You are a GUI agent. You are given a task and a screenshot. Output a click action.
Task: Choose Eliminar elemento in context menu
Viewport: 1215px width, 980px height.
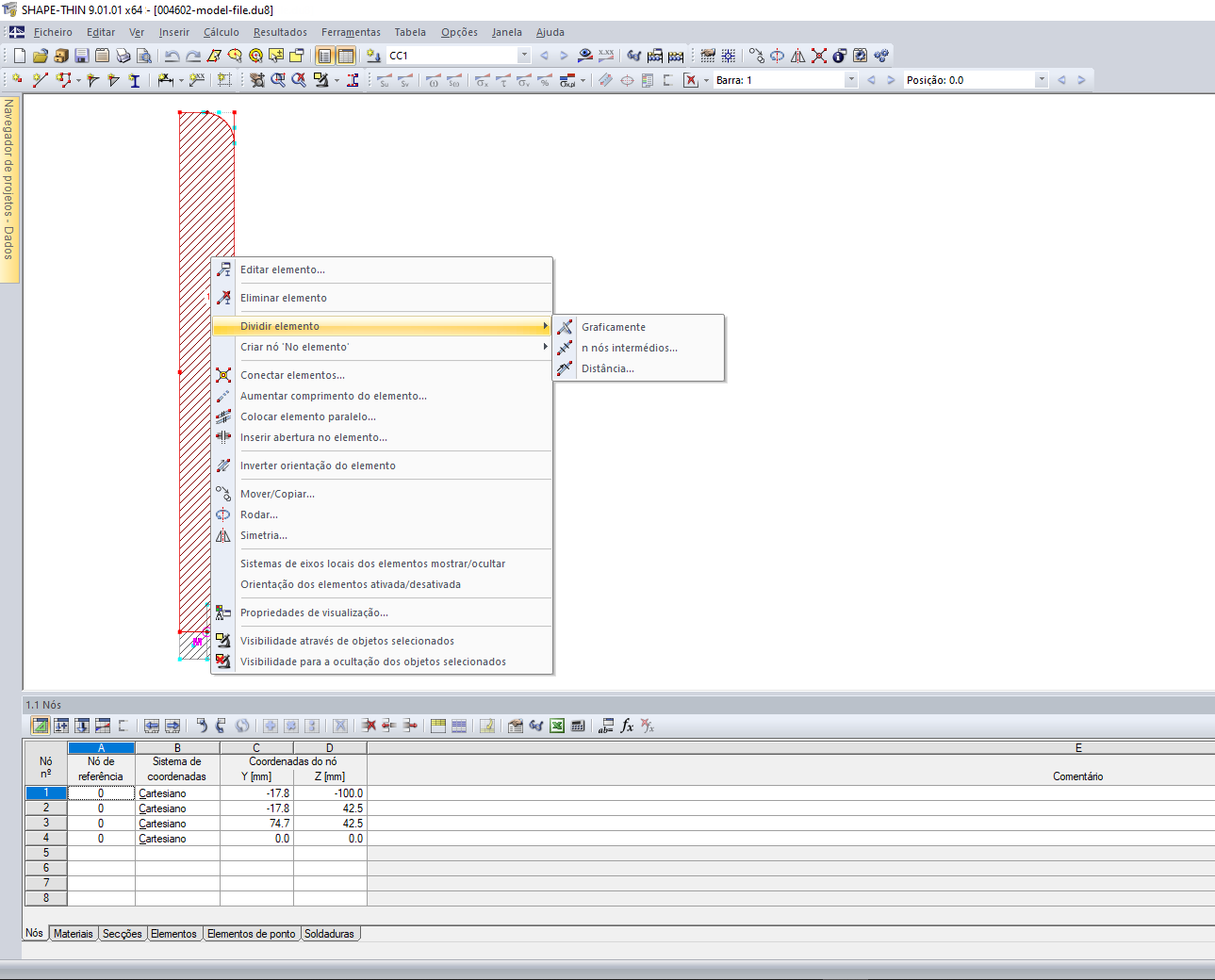(382, 298)
